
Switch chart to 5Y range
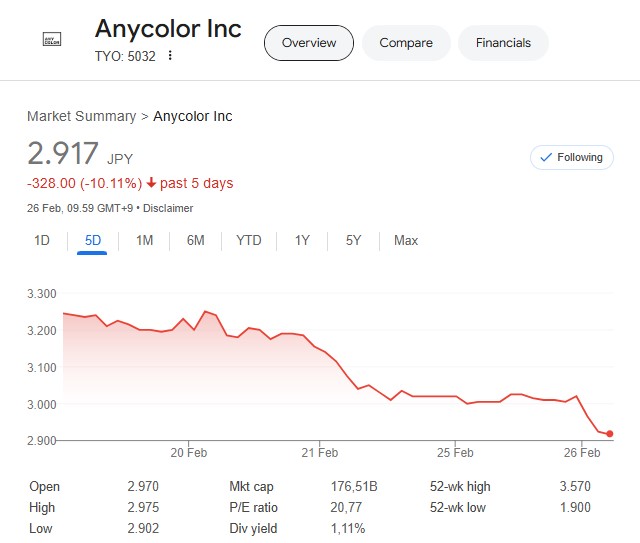(x=353, y=240)
